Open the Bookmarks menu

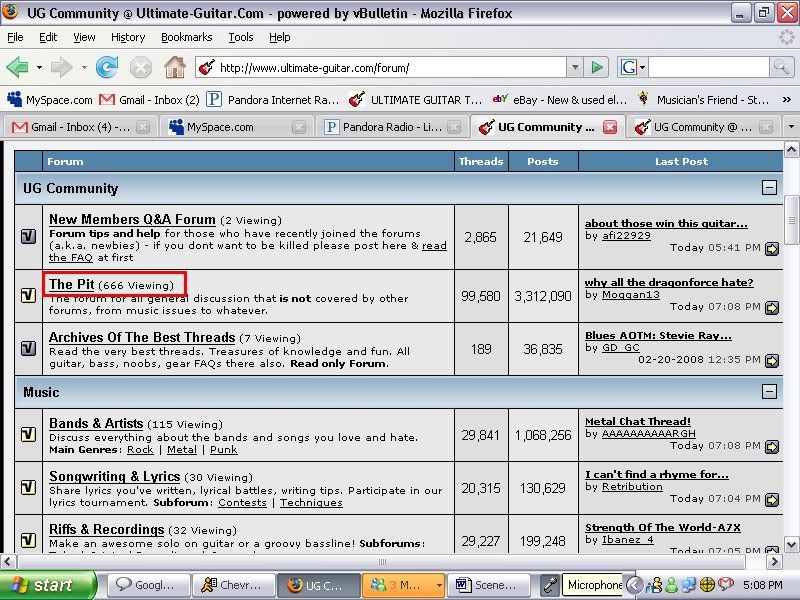(186, 37)
